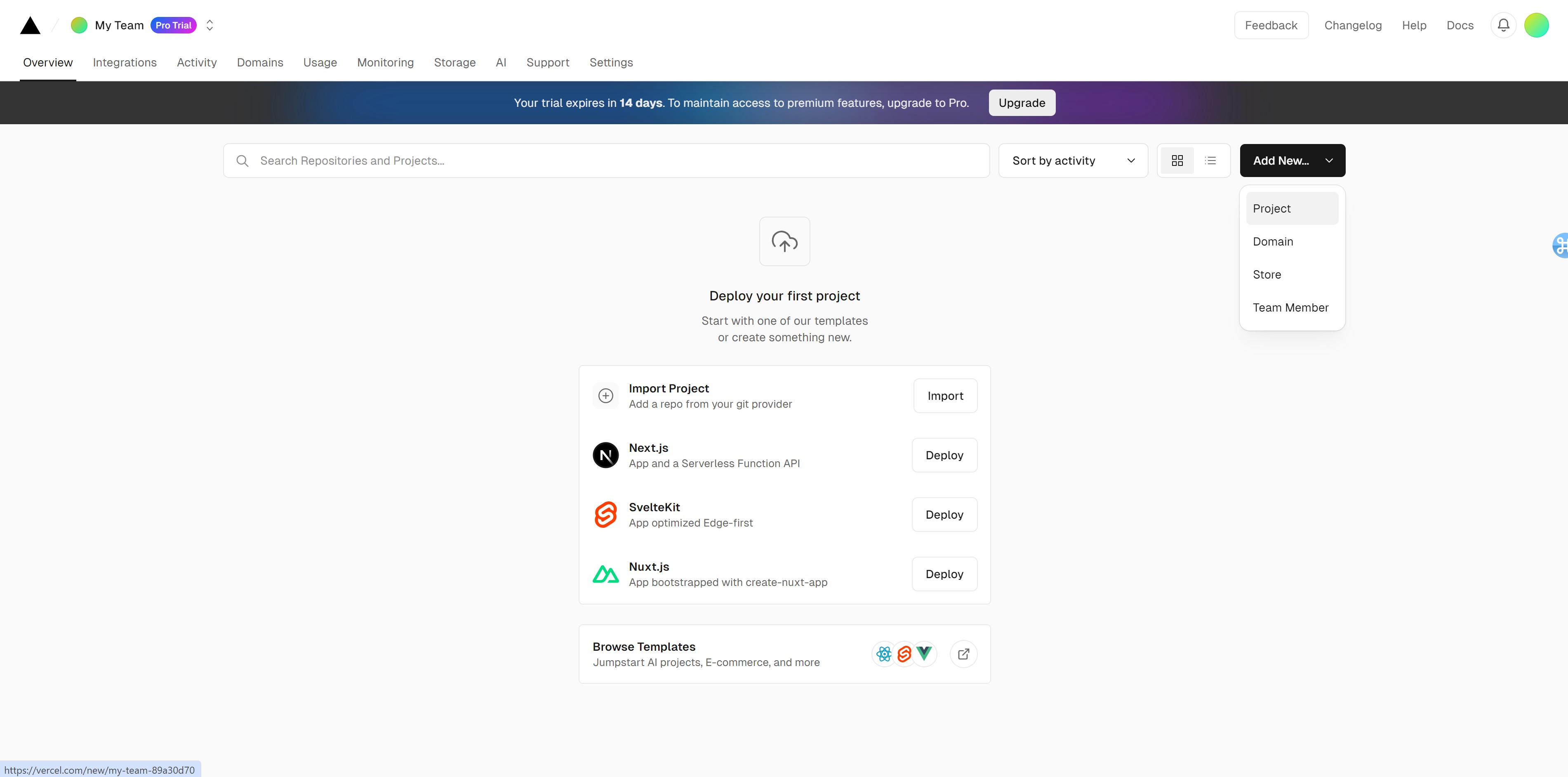
Task: Click the grid view toggle icon
Action: tap(1177, 160)
